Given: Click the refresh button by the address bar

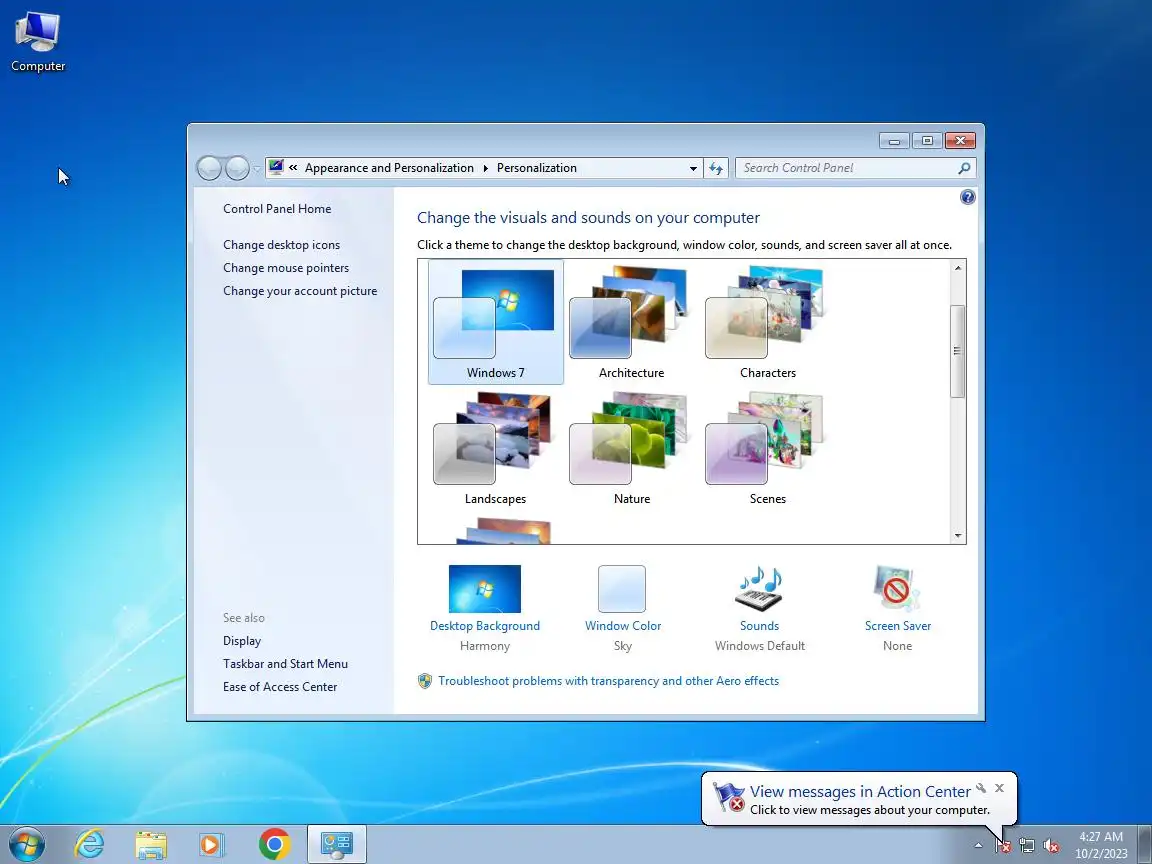Looking at the screenshot, I should coord(716,168).
